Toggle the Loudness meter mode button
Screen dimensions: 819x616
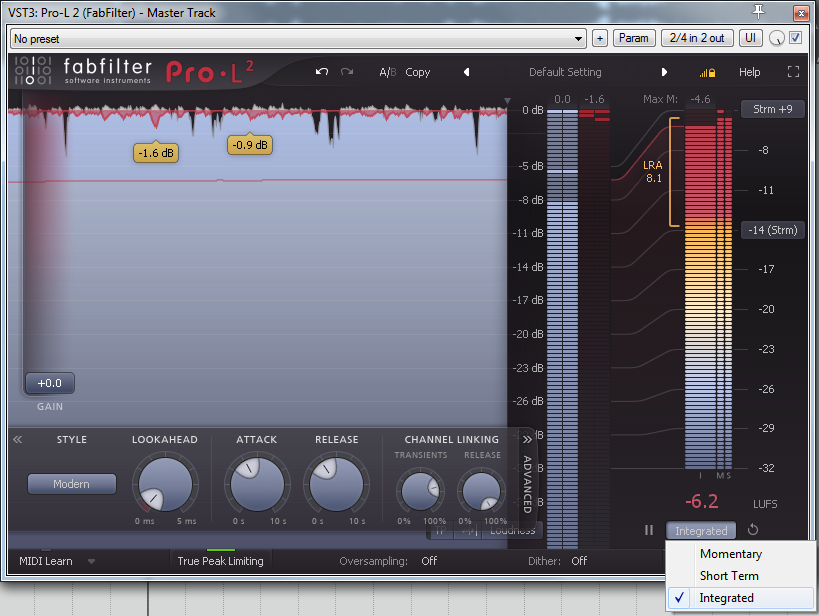(512, 531)
